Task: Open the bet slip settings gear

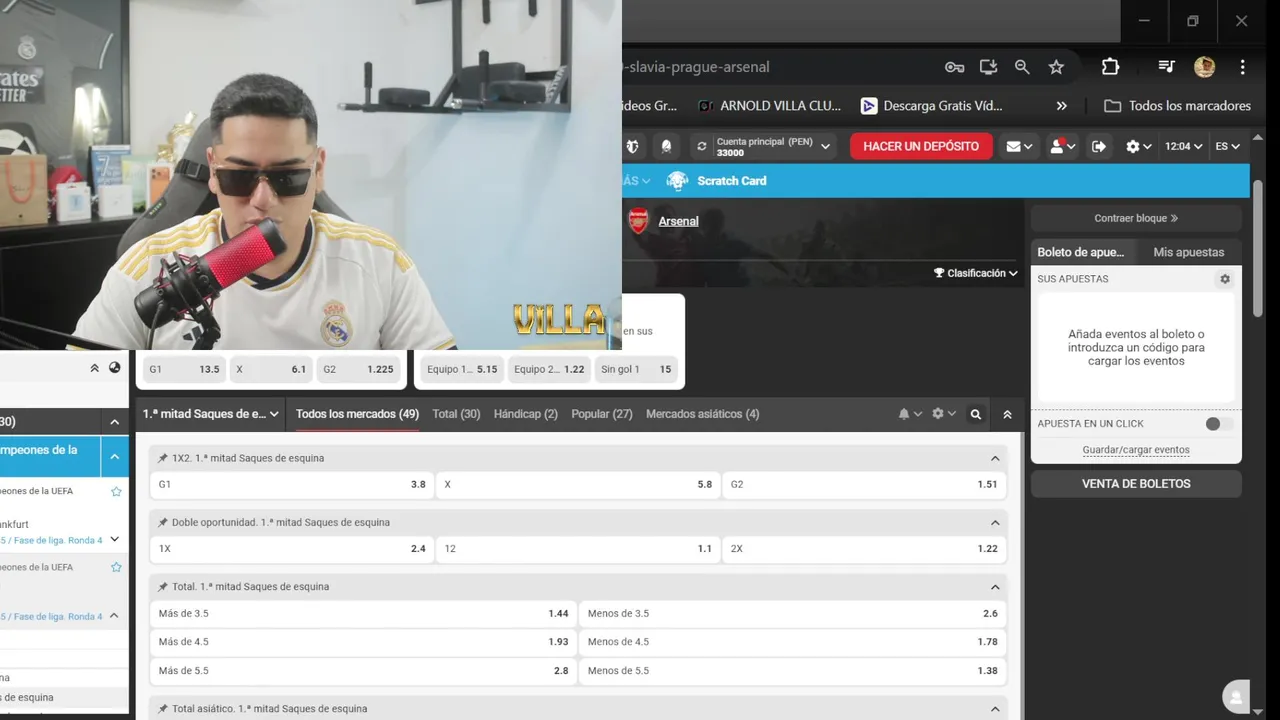Action: pos(1225,279)
